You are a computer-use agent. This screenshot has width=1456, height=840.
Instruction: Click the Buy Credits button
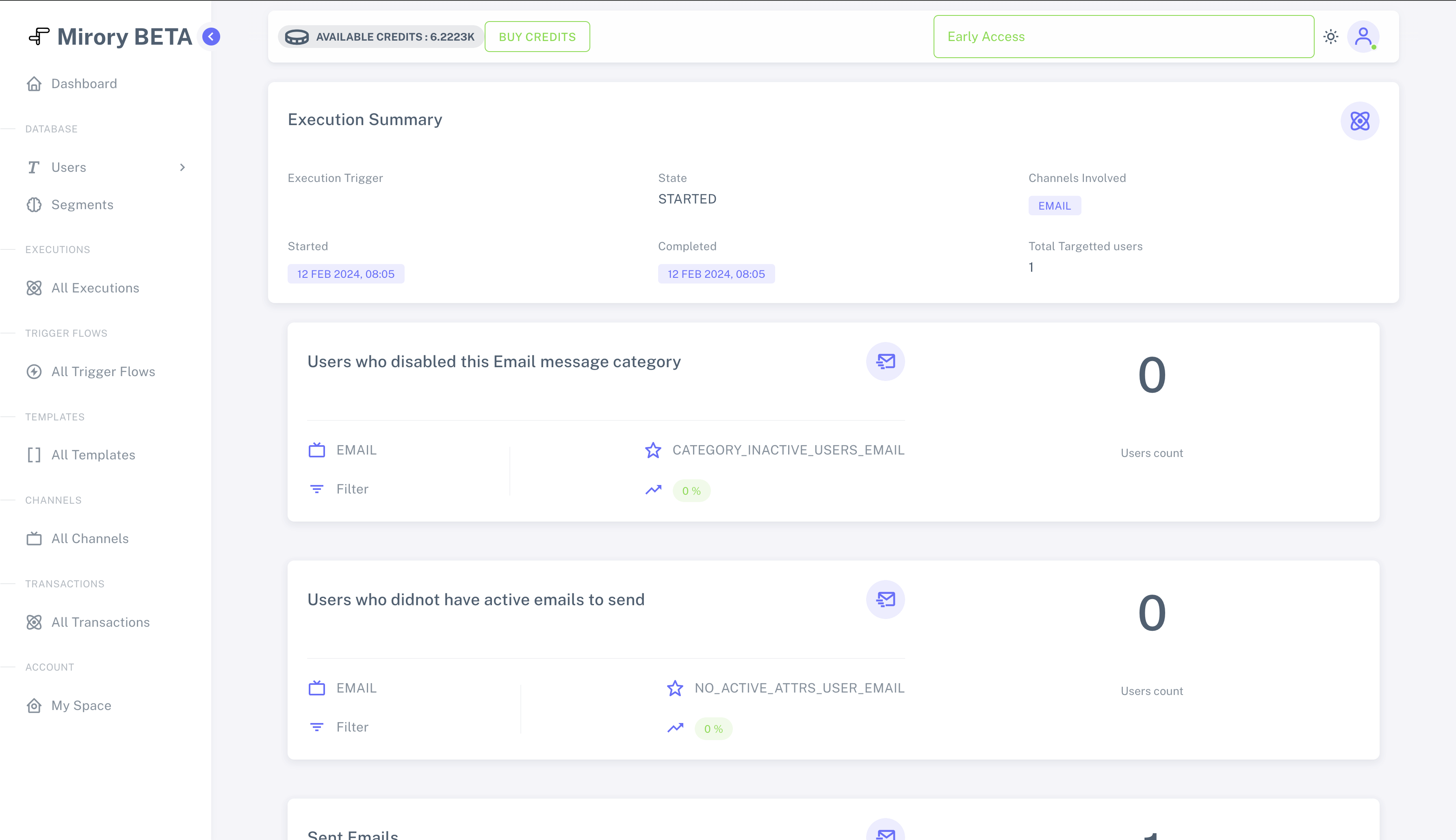tap(537, 36)
